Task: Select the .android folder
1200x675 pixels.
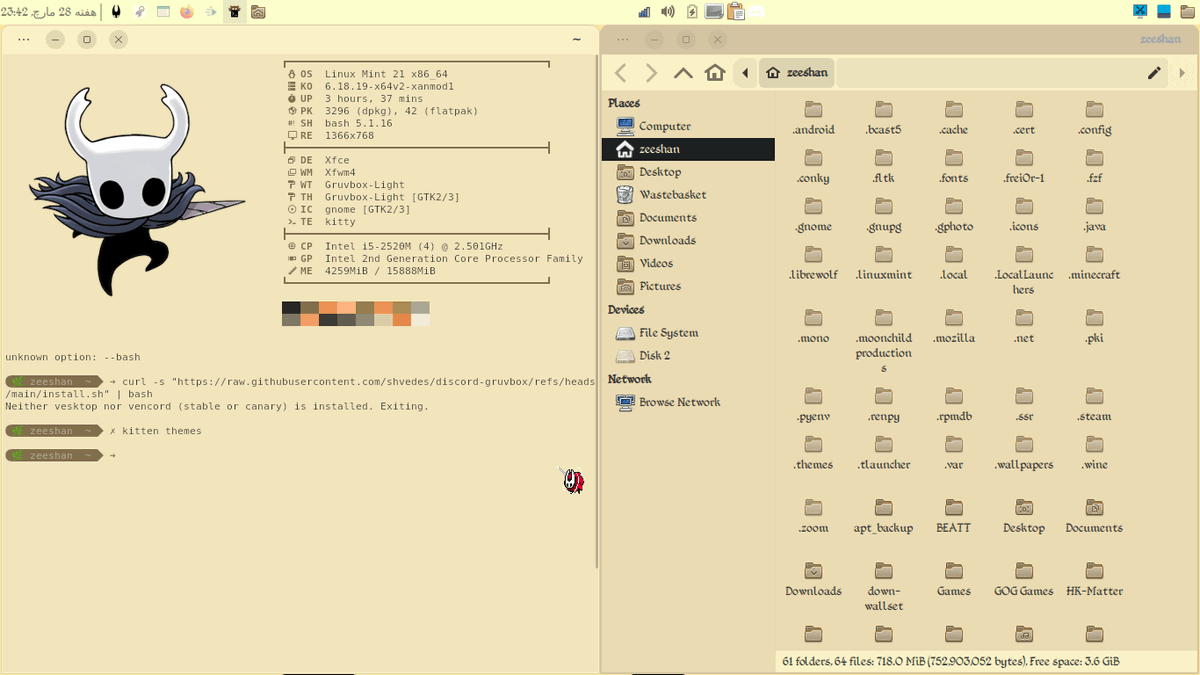Action: [x=813, y=118]
